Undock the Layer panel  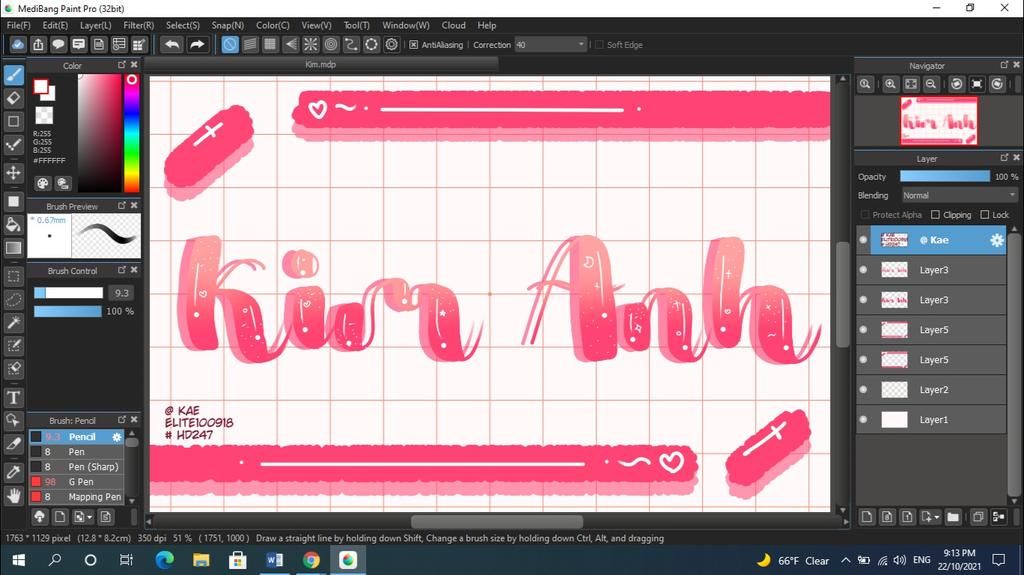[x=1004, y=157]
